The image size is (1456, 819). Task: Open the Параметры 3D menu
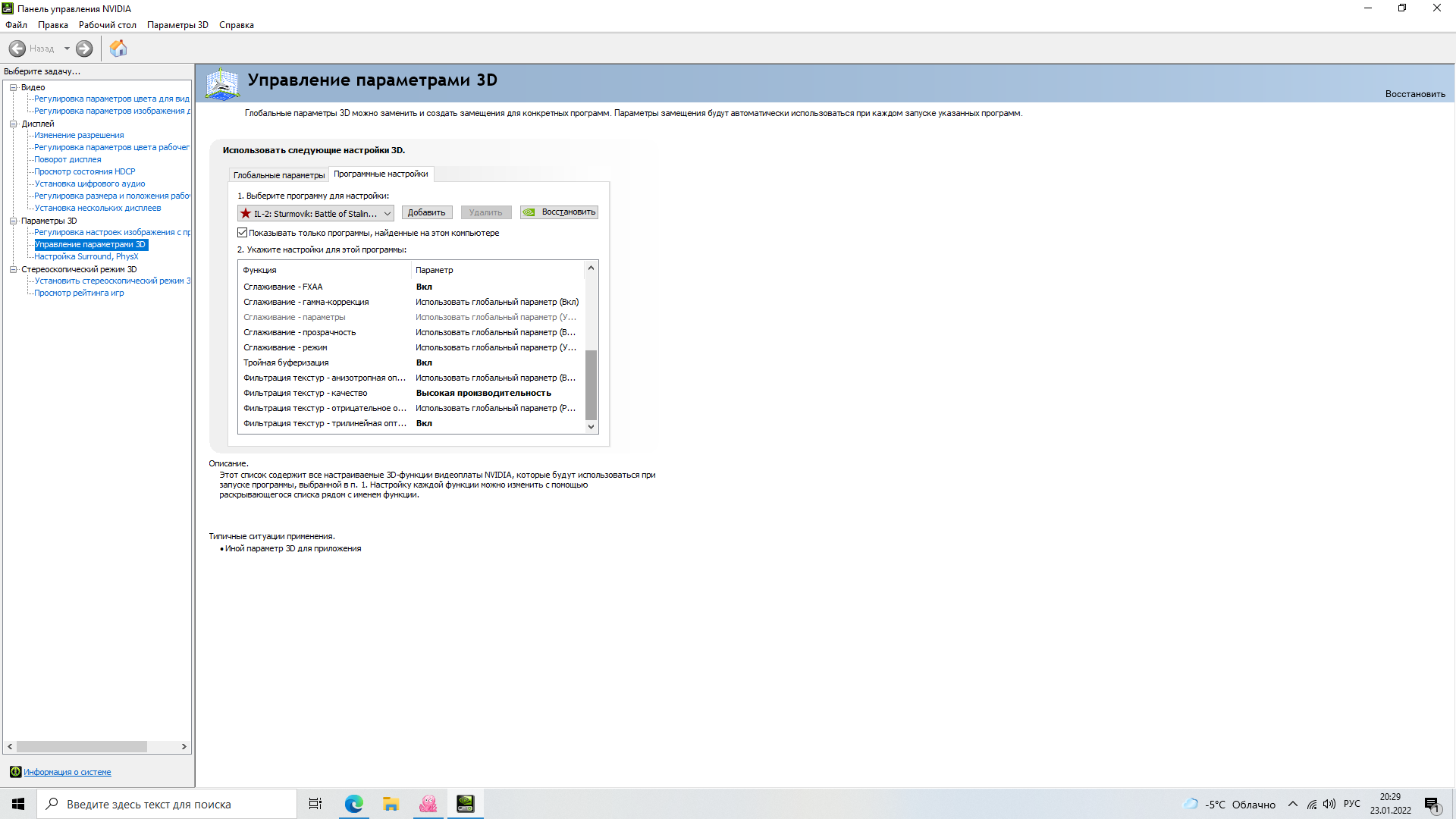click(177, 25)
